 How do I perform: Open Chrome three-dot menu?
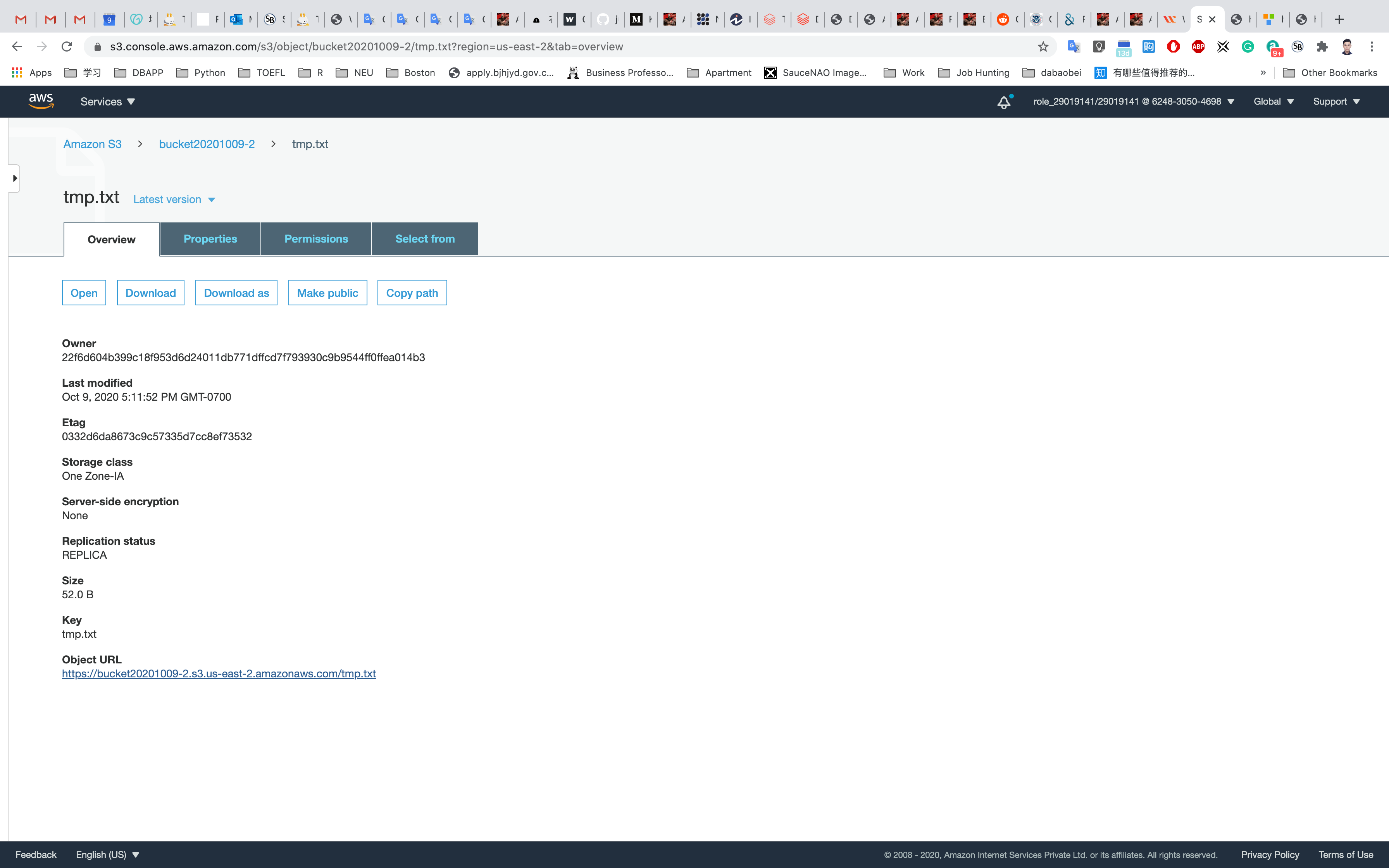[x=1372, y=46]
